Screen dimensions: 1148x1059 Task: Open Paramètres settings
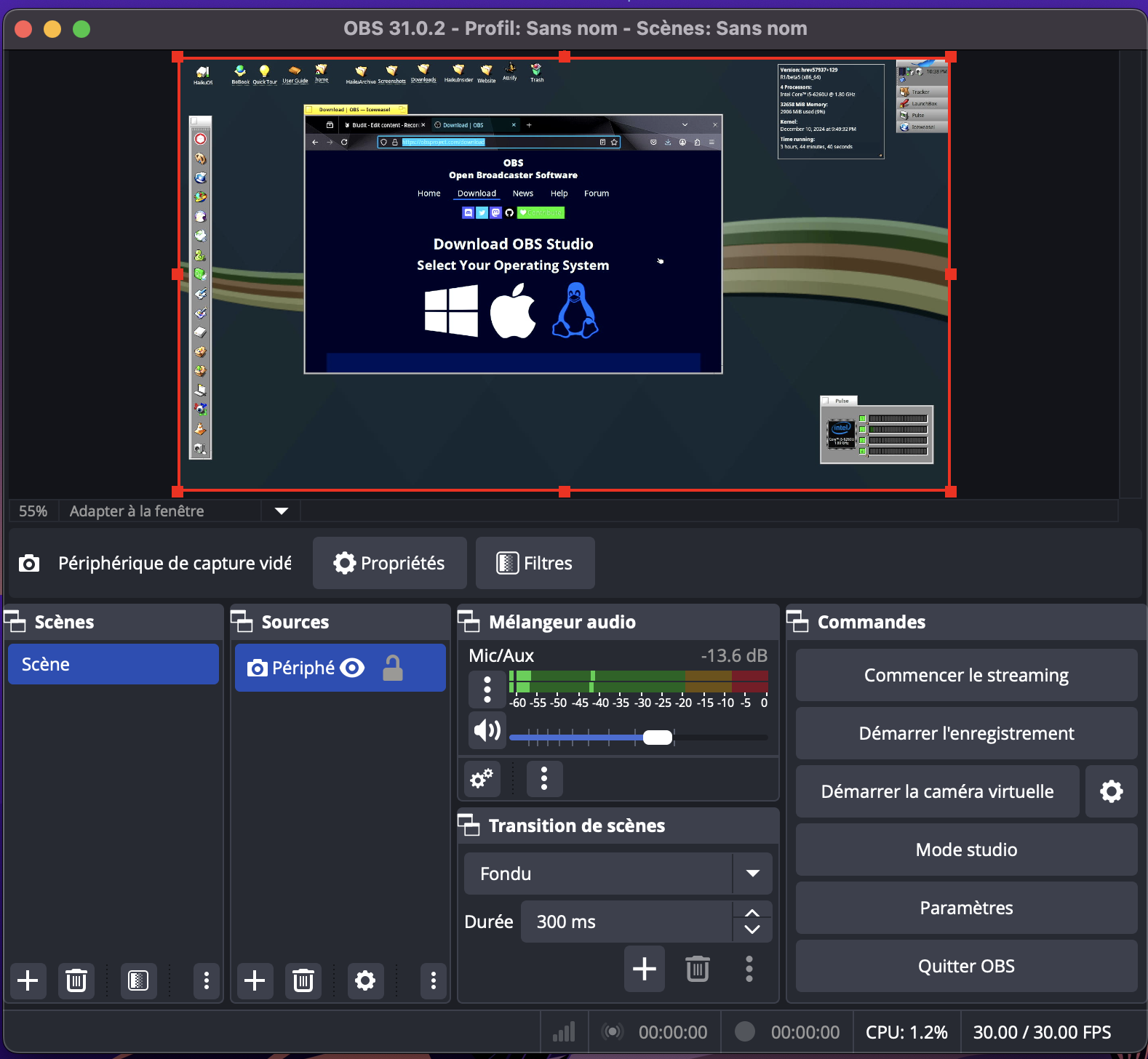tap(966, 908)
